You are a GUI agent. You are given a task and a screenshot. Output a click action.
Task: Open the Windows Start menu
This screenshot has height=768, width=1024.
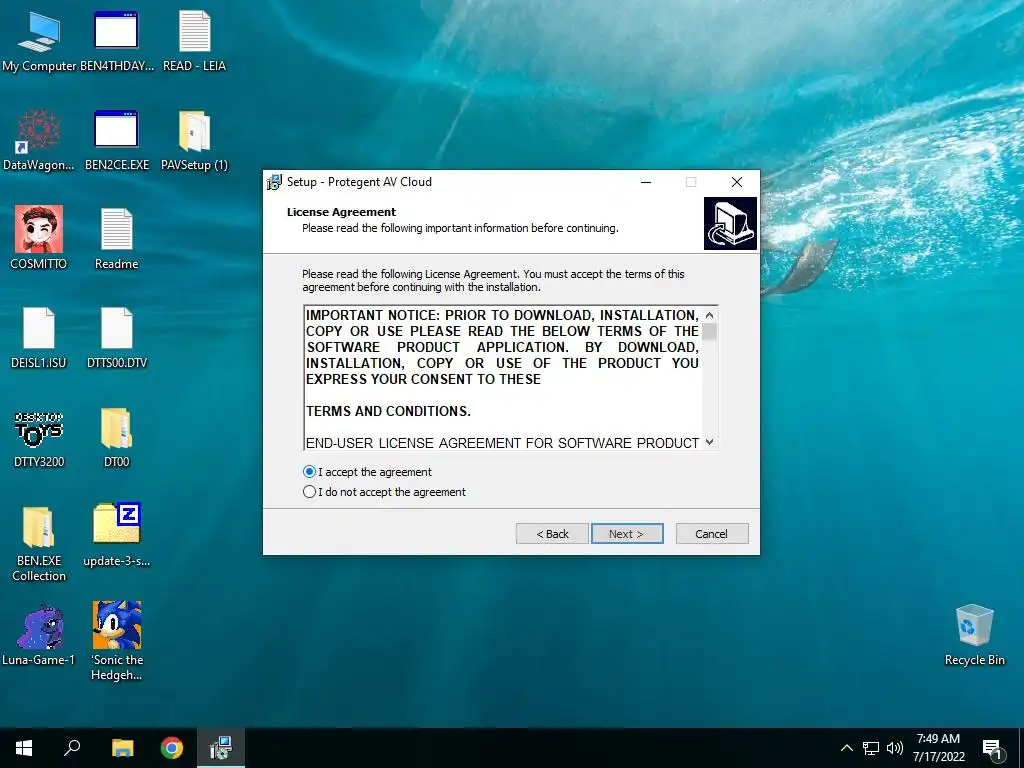pyautogui.click(x=24, y=748)
